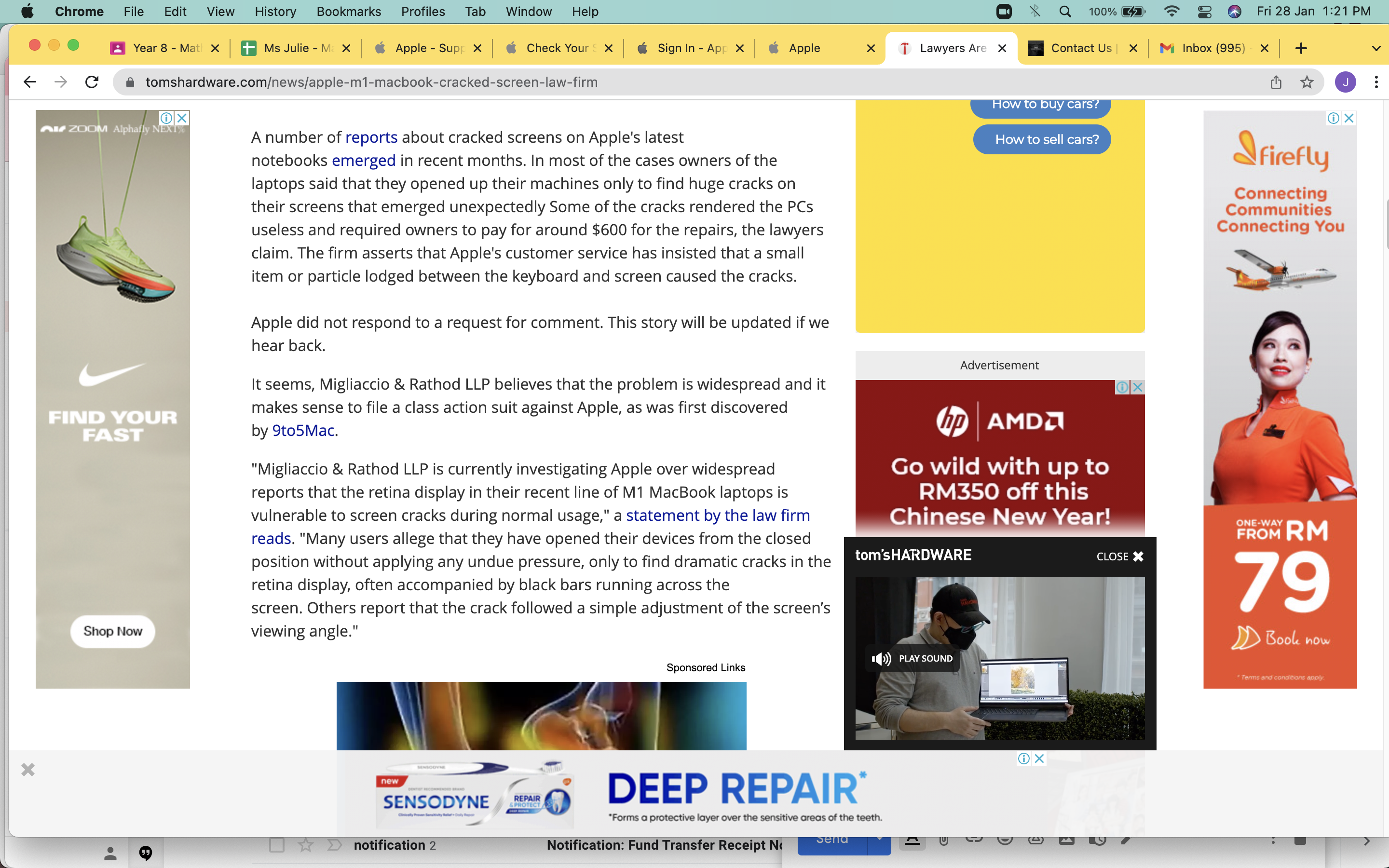Bookmark this page with the star icon

tap(1307, 82)
